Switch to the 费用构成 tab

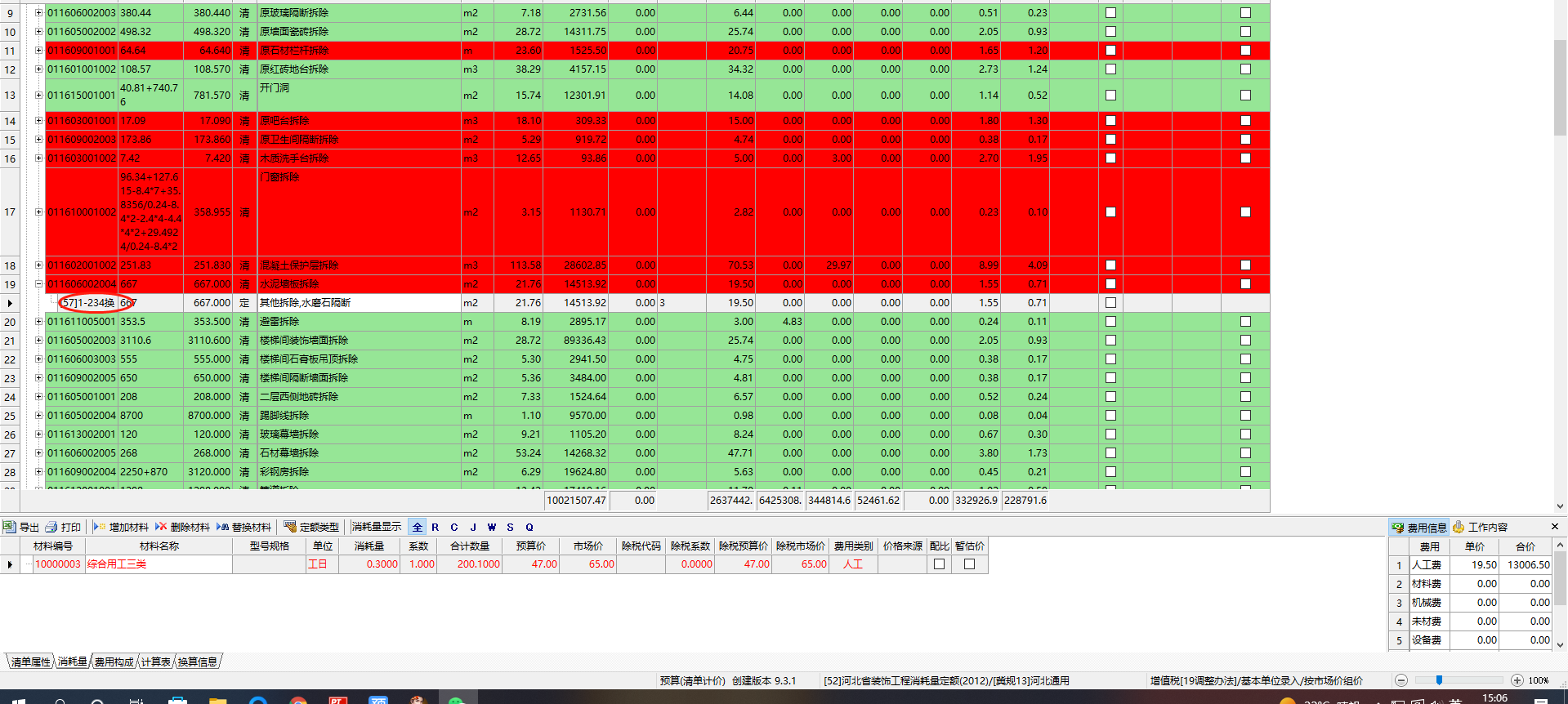coord(114,662)
